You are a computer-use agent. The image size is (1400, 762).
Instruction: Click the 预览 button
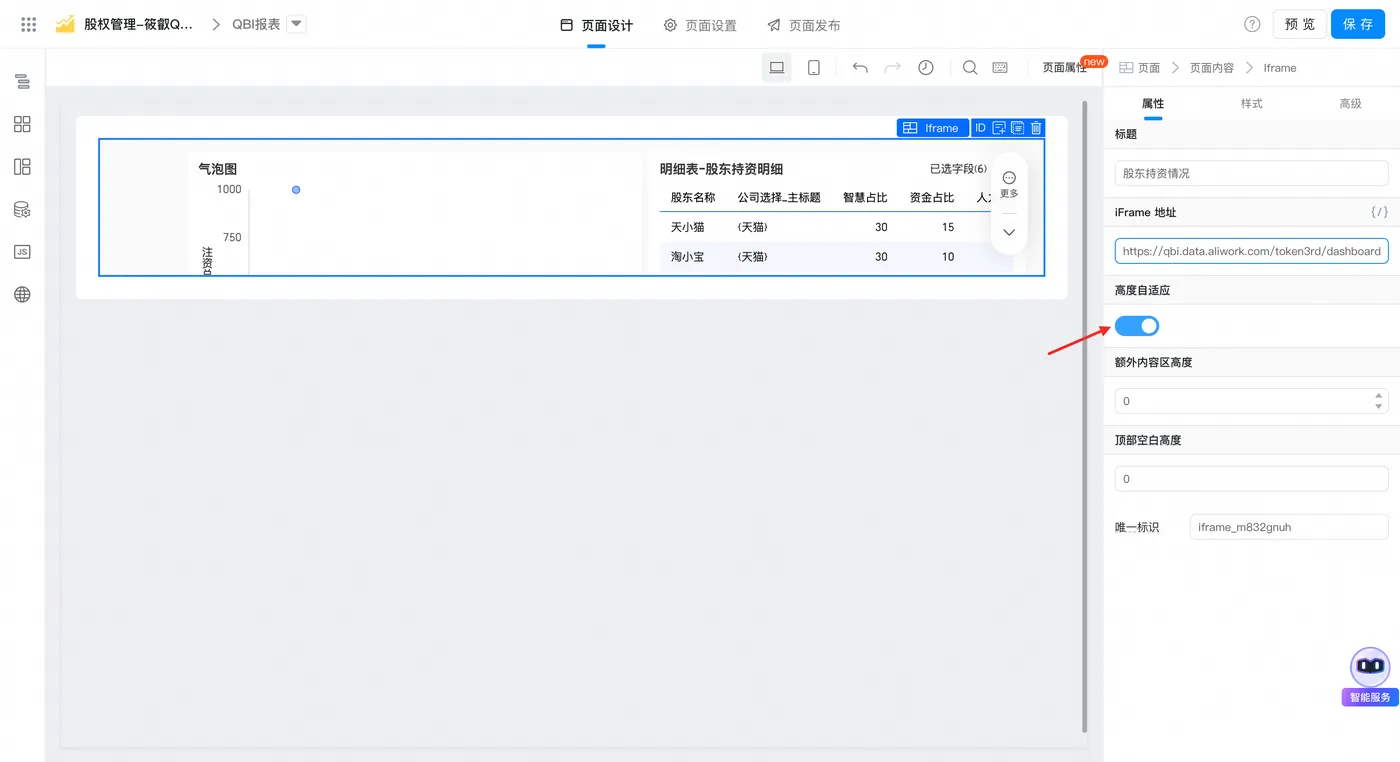[1299, 24]
